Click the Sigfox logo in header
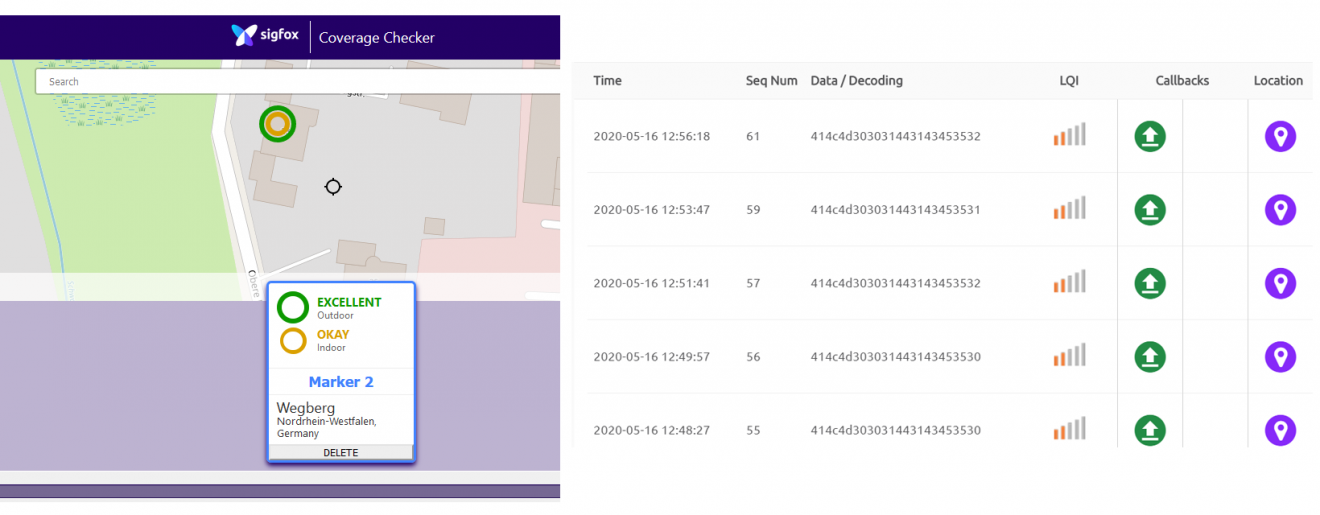 pos(265,36)
